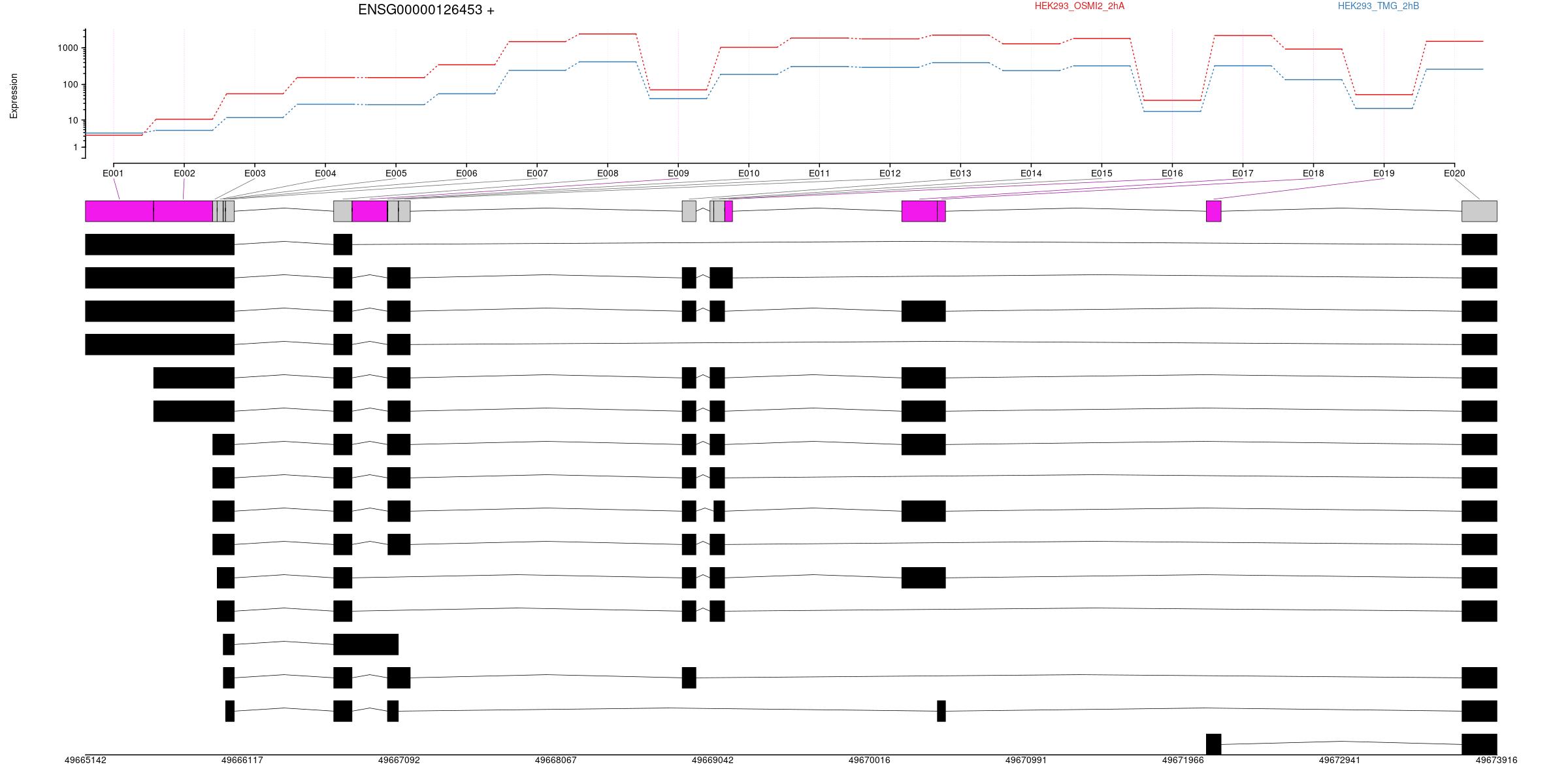This screenshot has height=771, width=1568.
Task: Click genomic coordinate 49673916
Action: coord(1497,760)
